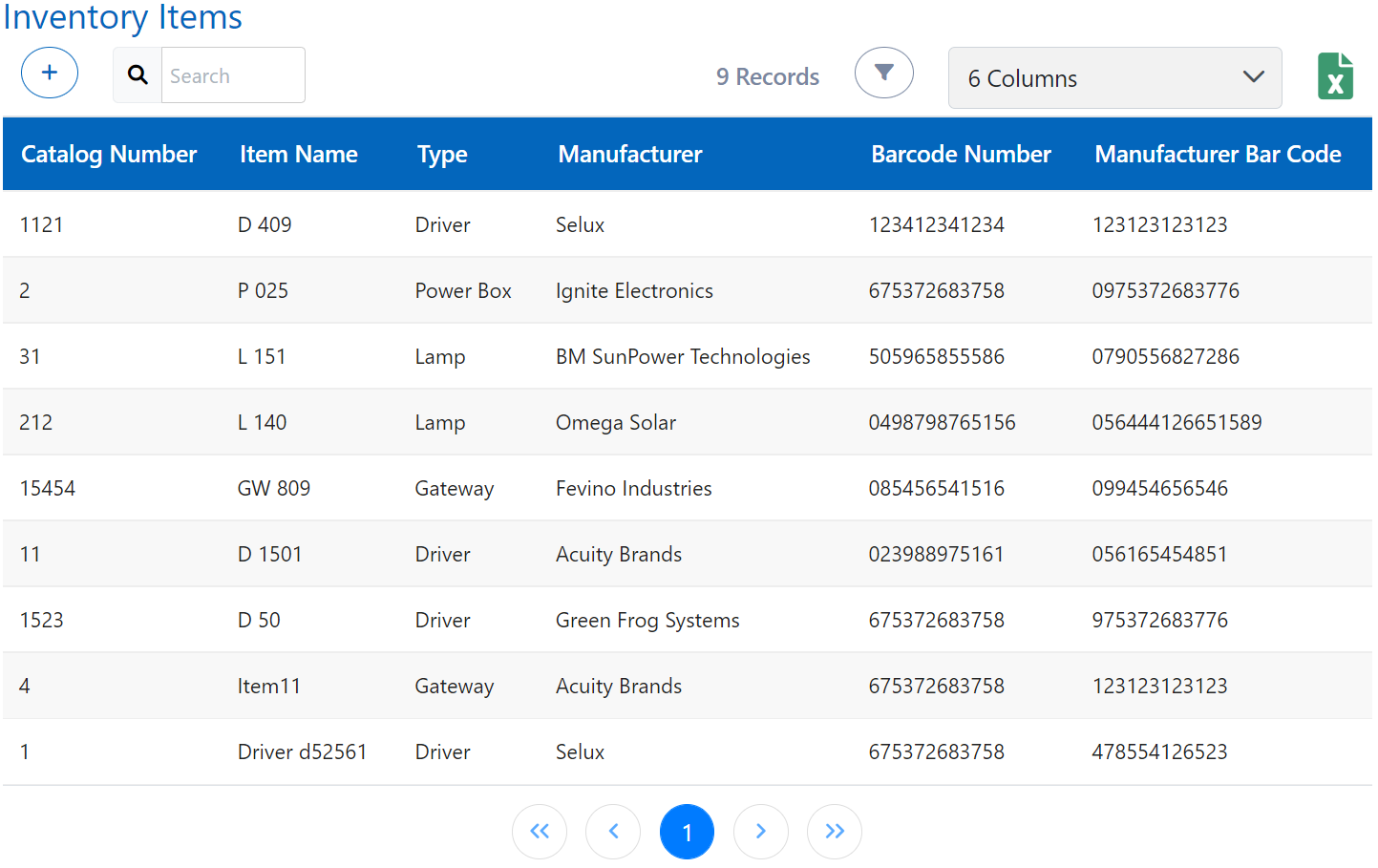Image resolution: width=1378 pixels, height=868 pixels.
Task: Select the Driver d52561 row
Action: coord(302,752)
